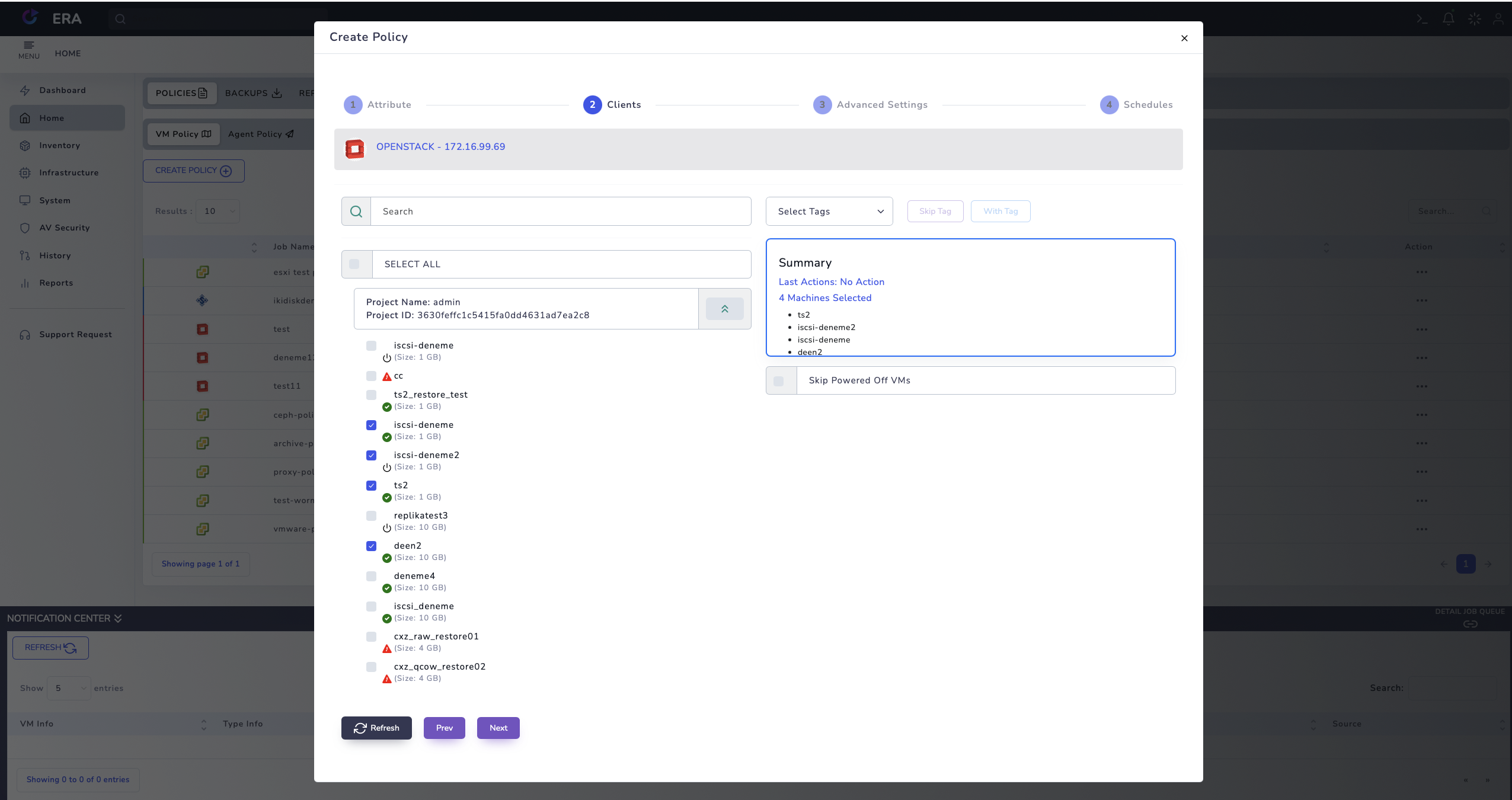Open Reports from the sidebar

click(56, 283)
